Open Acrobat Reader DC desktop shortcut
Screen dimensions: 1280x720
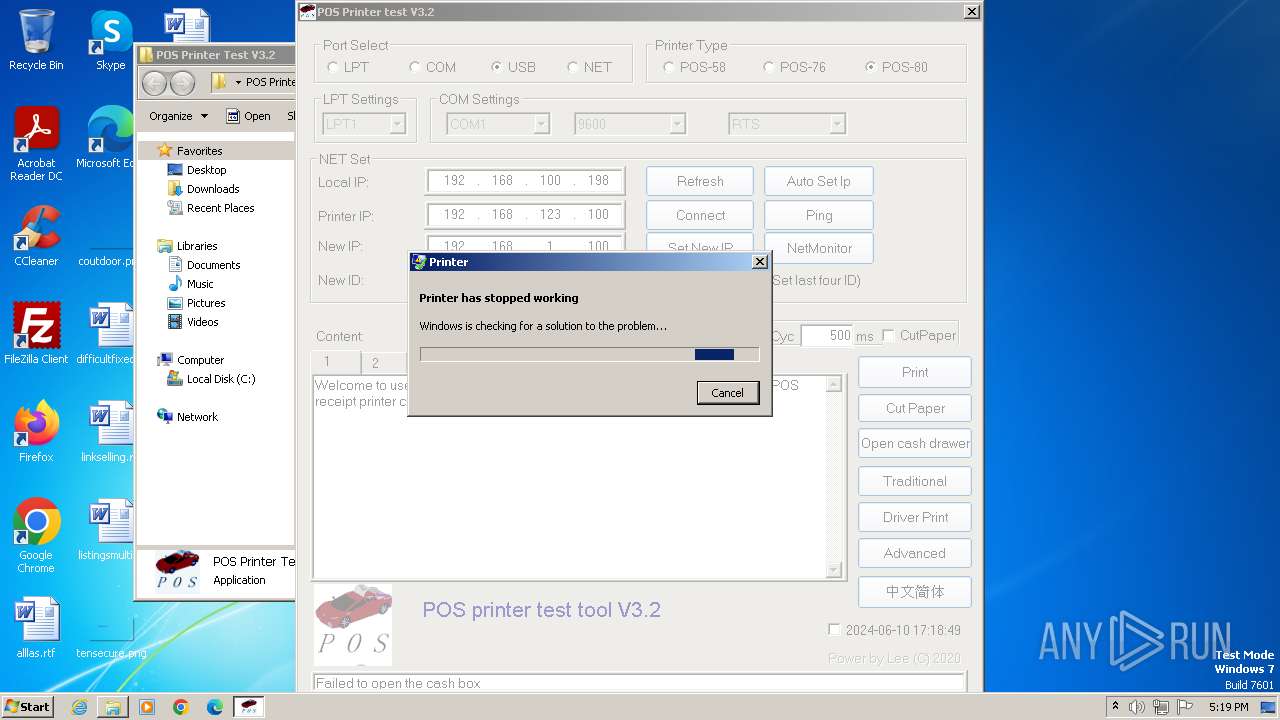(x=36, y=144)
